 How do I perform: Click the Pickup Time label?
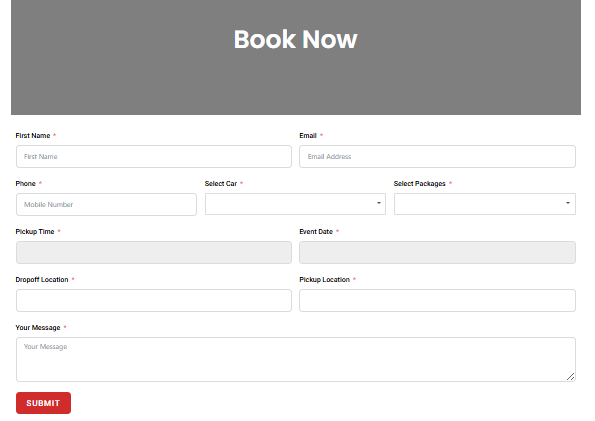pos(35,232)
